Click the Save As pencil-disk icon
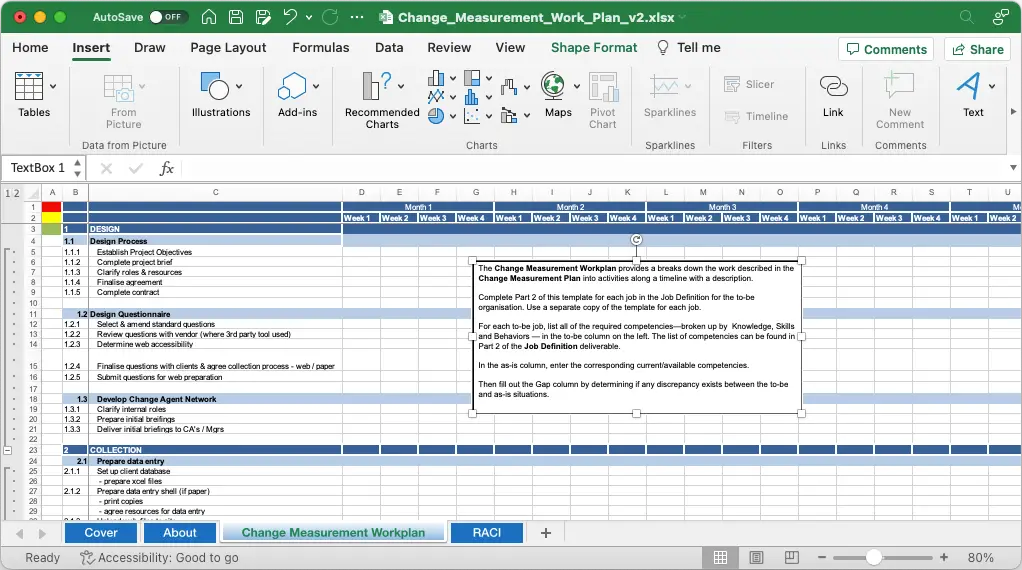This screenshot has height=570, width=1022. coord(263,17)
